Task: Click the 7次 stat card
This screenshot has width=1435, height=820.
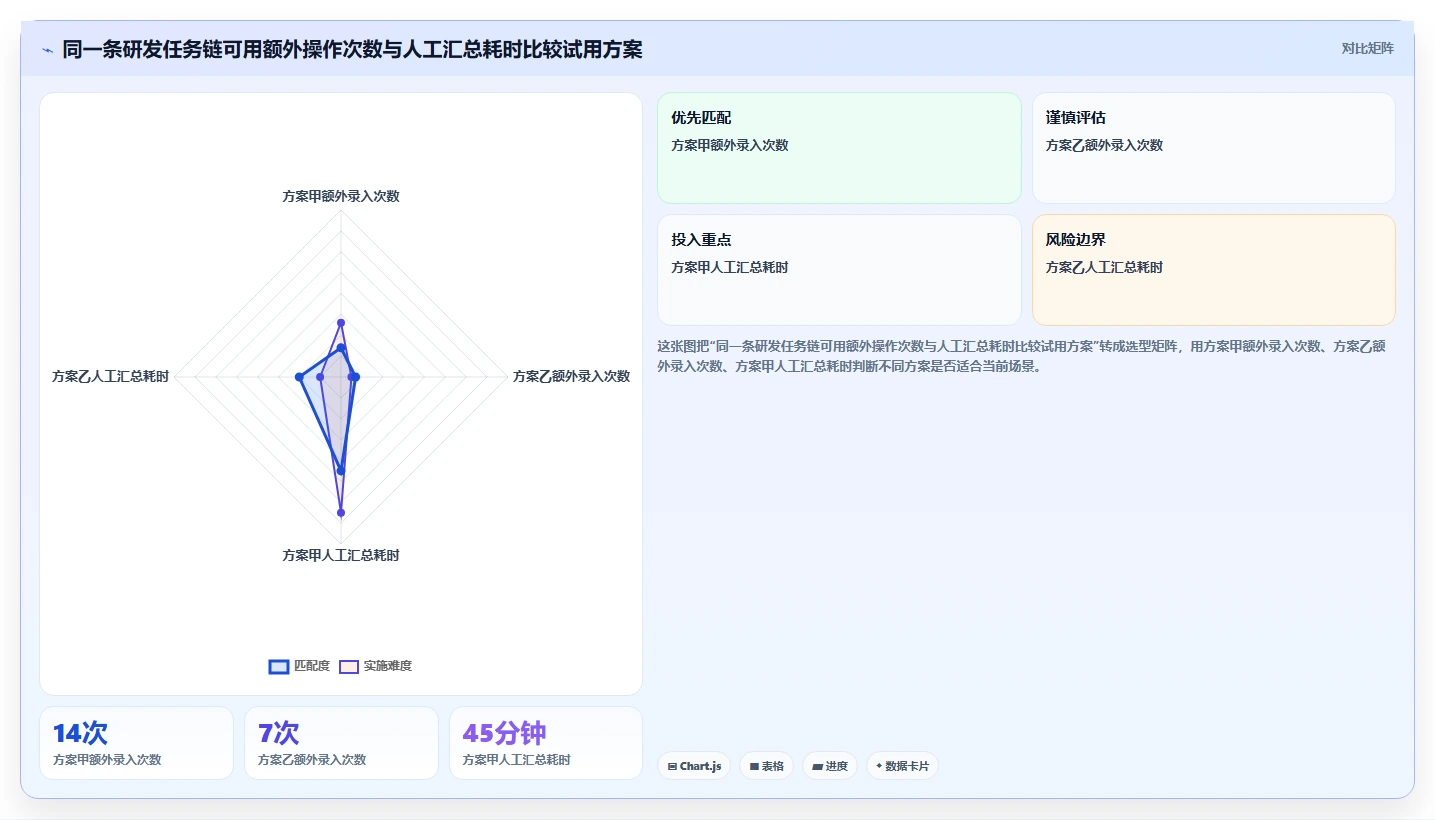Action: (x=341, y=743)
